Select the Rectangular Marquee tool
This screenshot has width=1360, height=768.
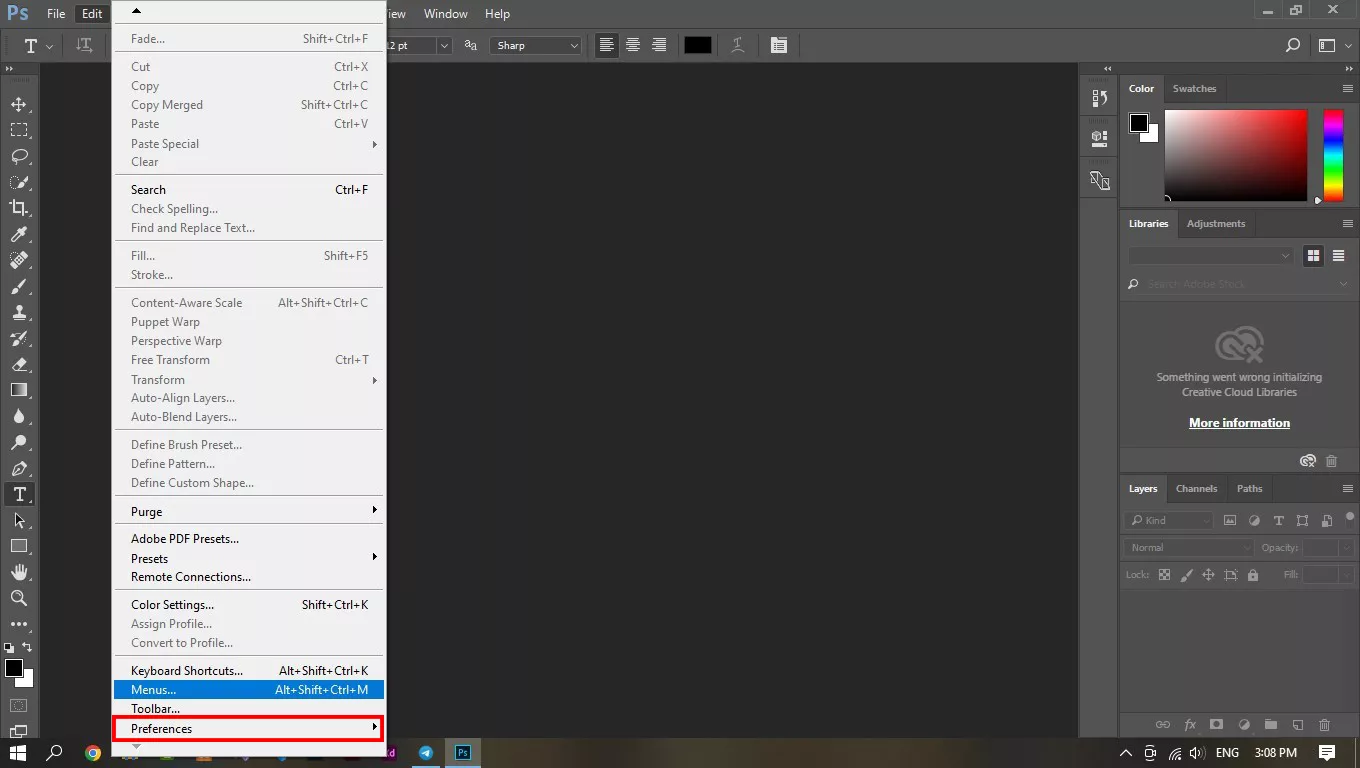pyautogui.click(x=19, y=130)
